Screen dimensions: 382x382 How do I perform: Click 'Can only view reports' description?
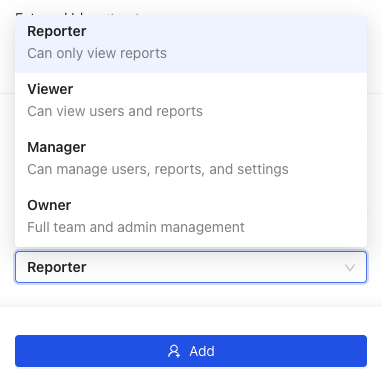pos(97,53)
